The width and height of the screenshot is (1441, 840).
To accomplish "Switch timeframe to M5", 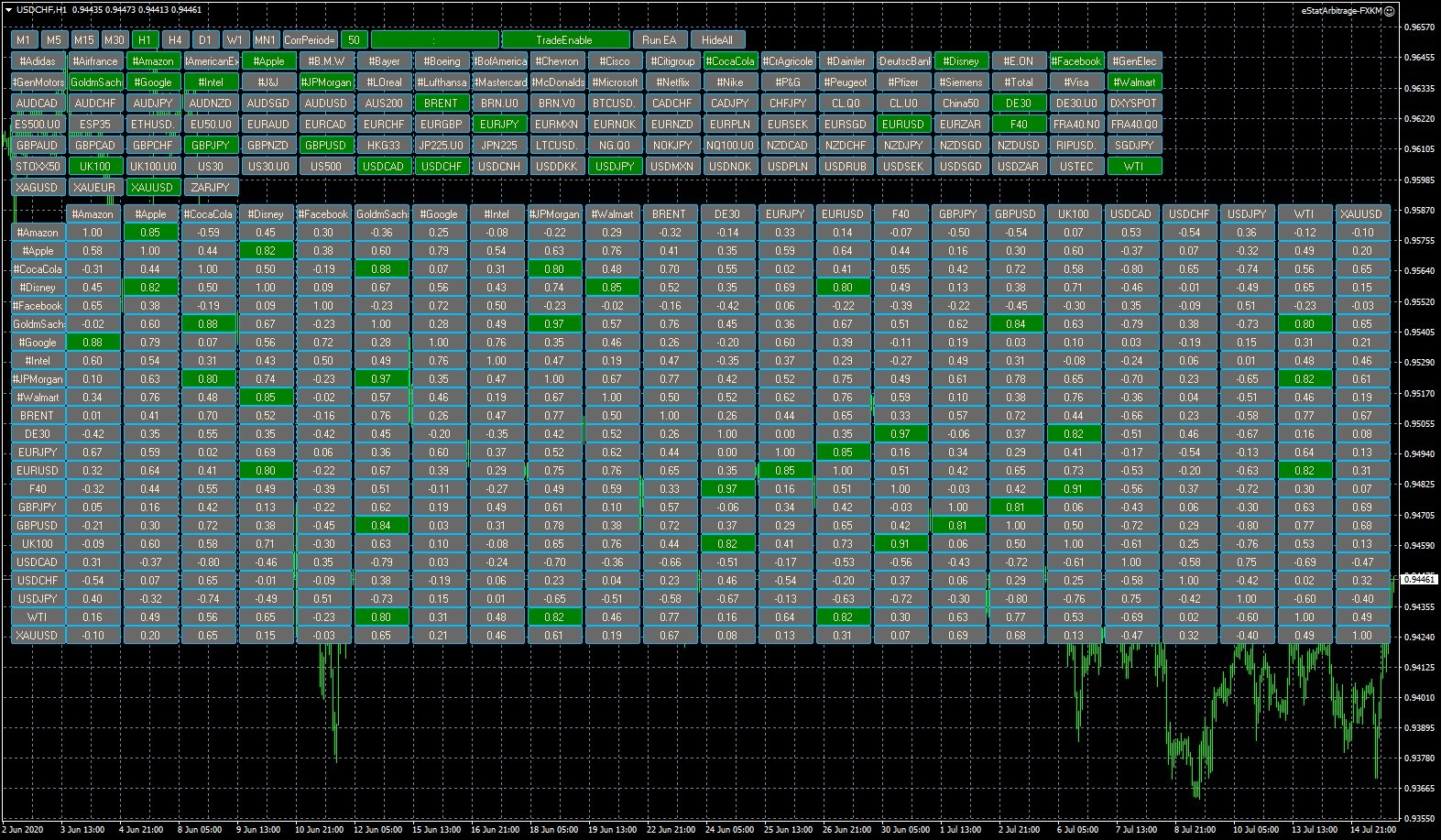I will point(54,40).
